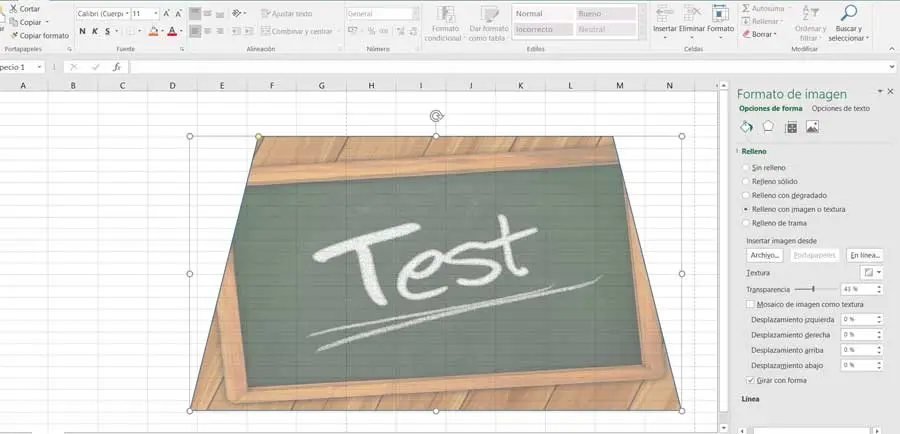Switch to Opciones de texto tab
Viewport: 900px width, 434px height.
840,108
